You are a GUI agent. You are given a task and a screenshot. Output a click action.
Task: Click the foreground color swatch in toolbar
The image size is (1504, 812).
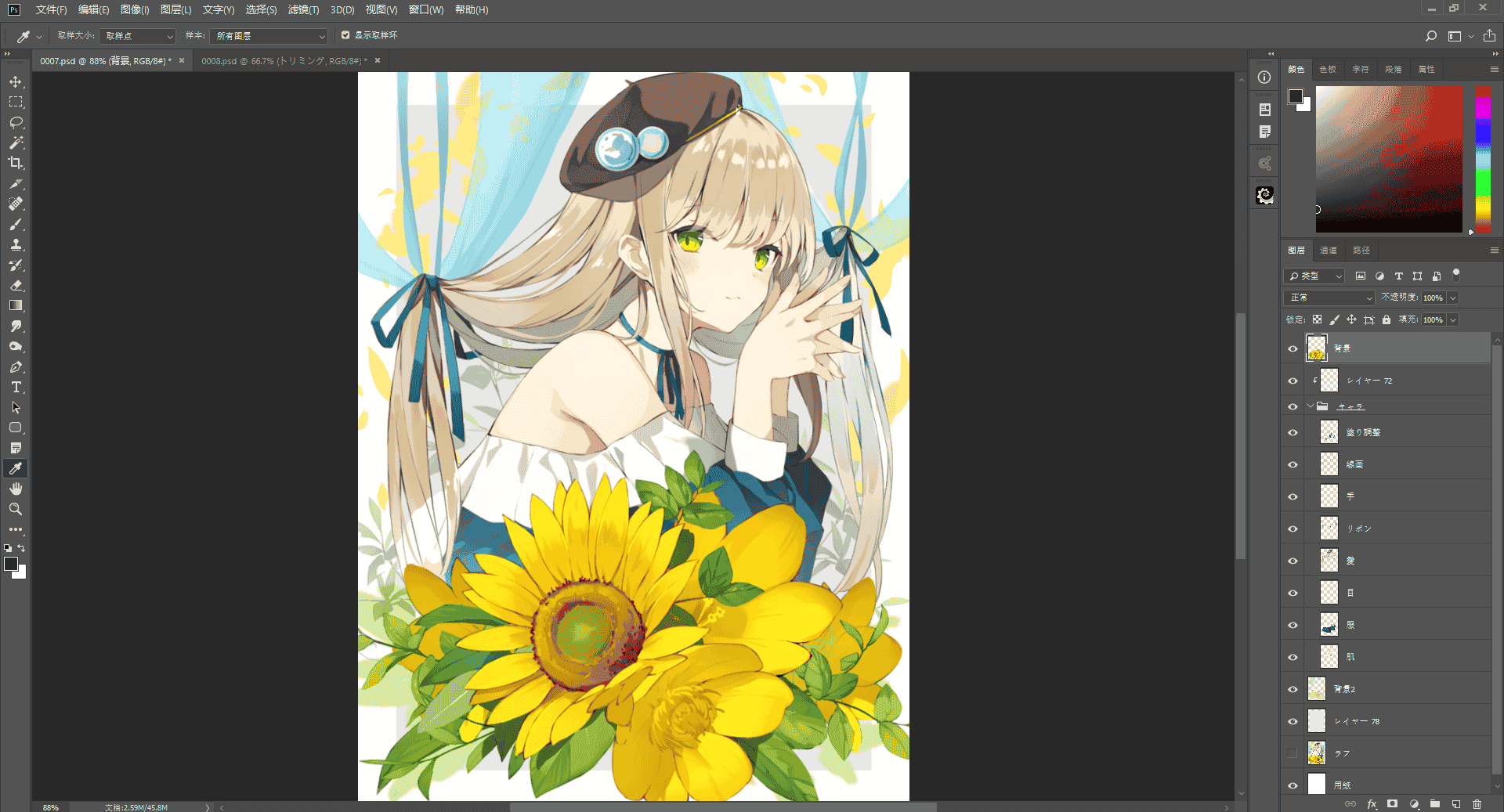pyautogui.click(x=11, y=564)
